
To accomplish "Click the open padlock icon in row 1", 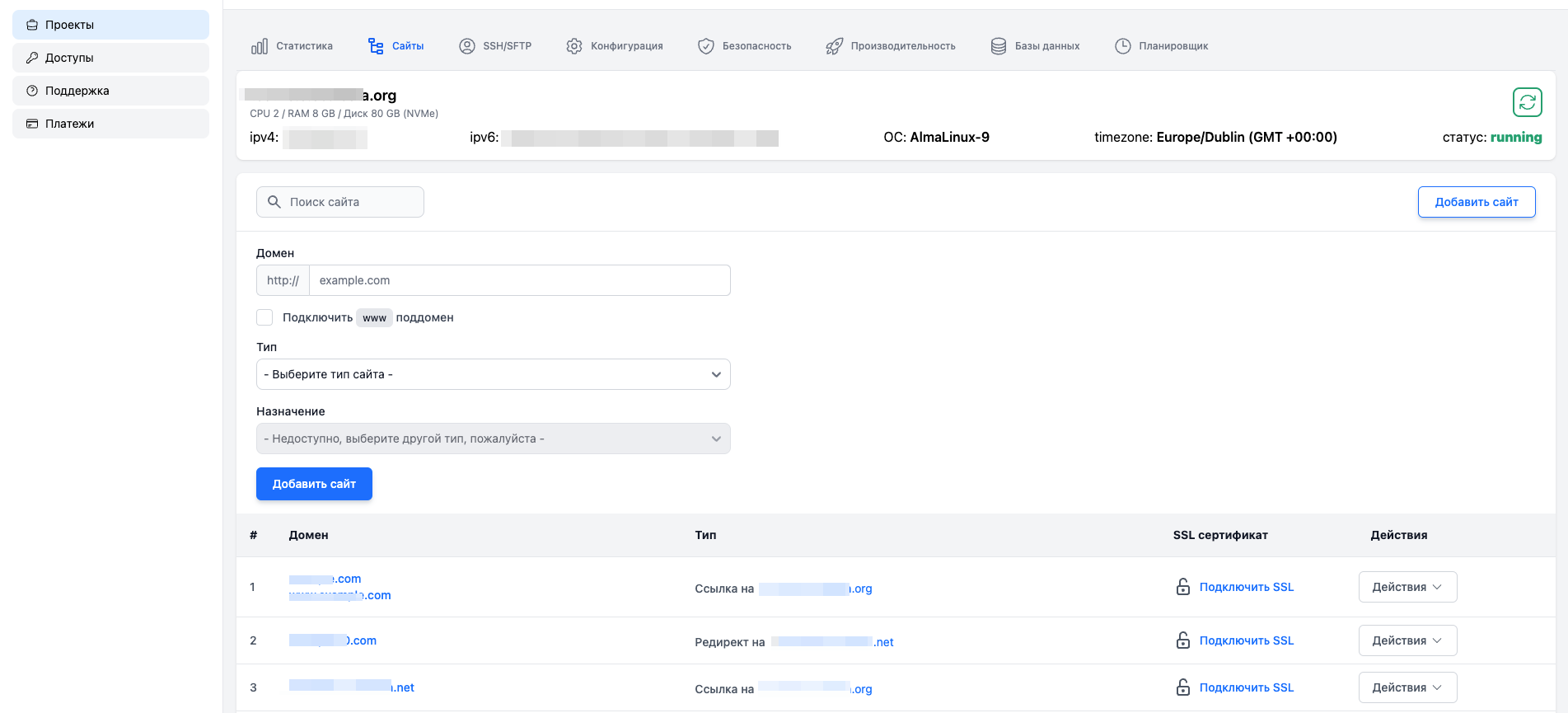I will 1183,587.
